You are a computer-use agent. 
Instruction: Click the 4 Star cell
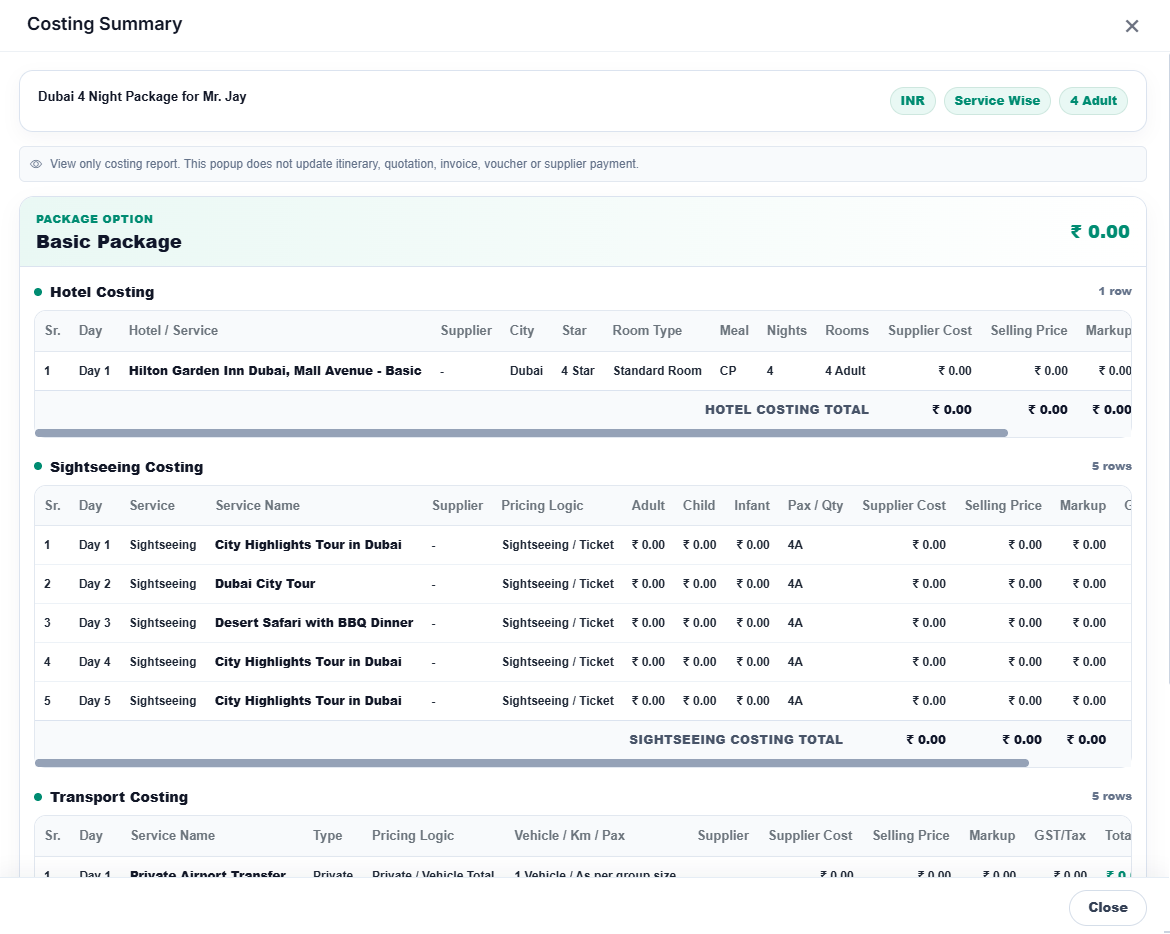[578, 371]
